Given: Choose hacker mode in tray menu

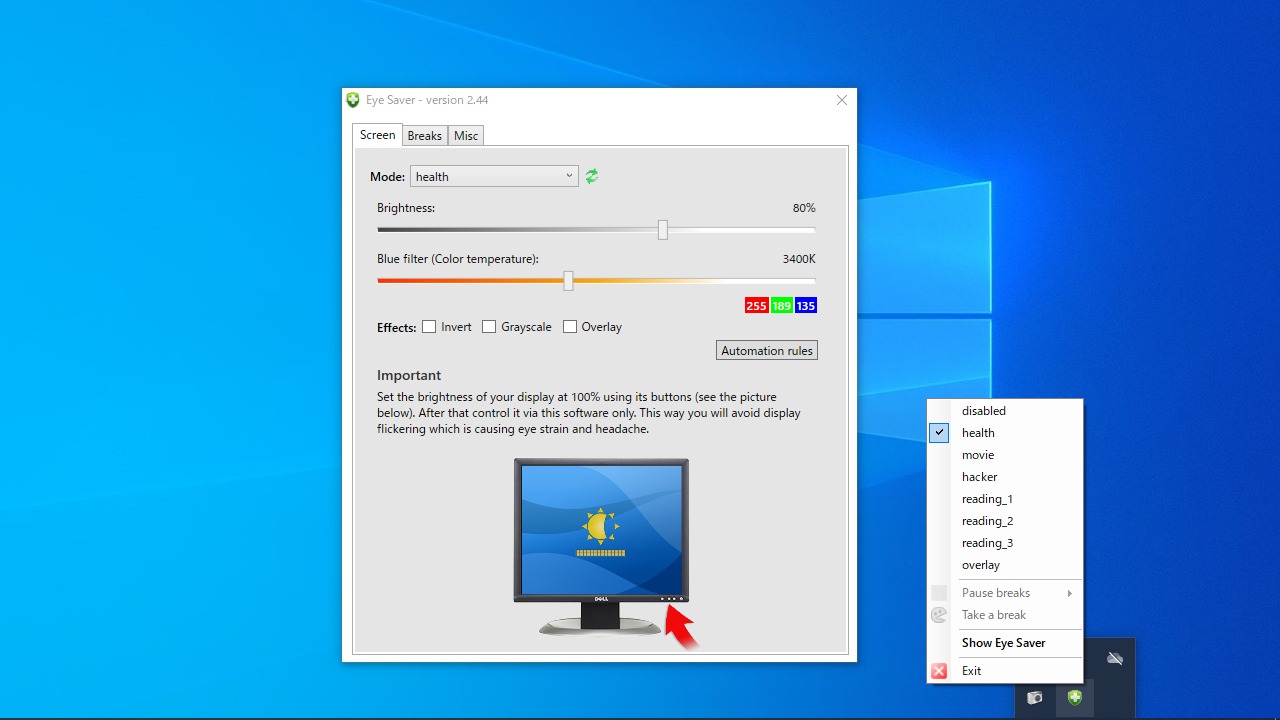Looking at the screenshot, I should click(1005, 477).
